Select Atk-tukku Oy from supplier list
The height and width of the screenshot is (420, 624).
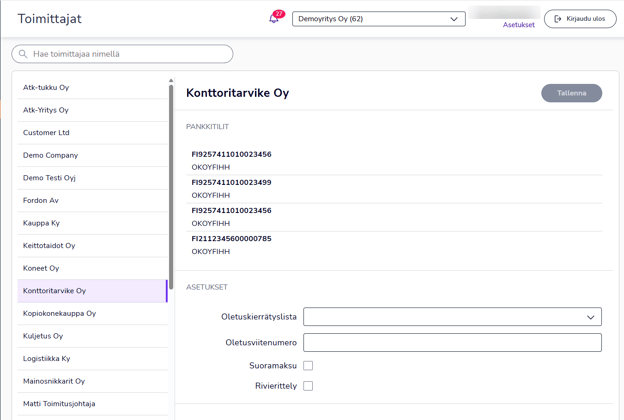click(46, 88)
